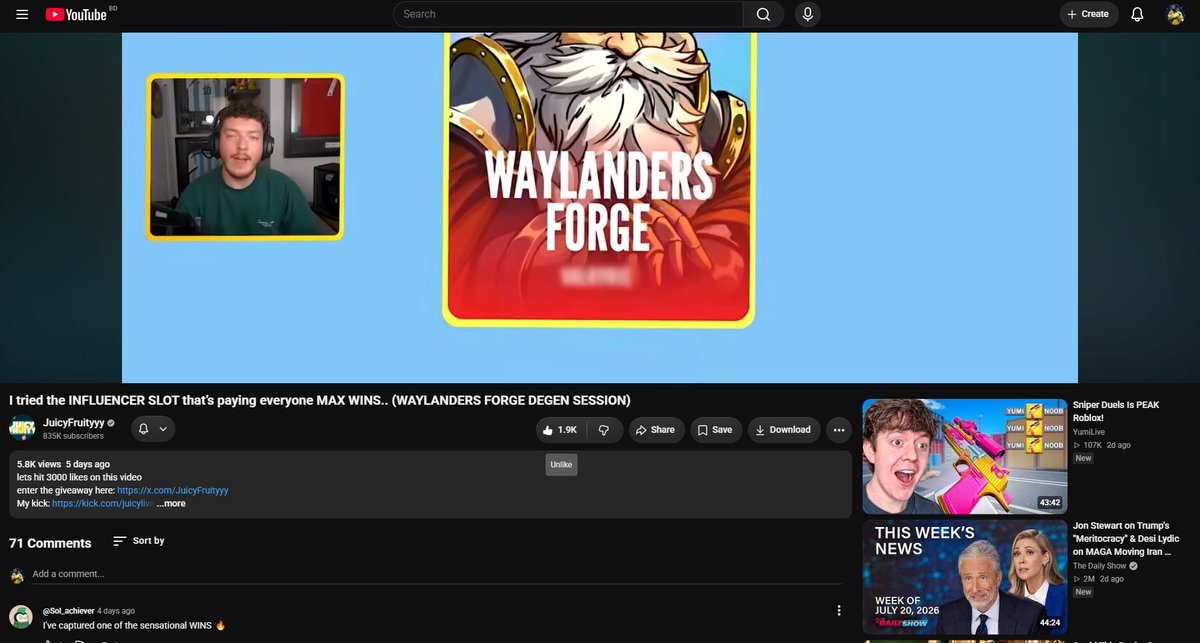Open @Sol_achiever username link

click(x=68, y=610)
